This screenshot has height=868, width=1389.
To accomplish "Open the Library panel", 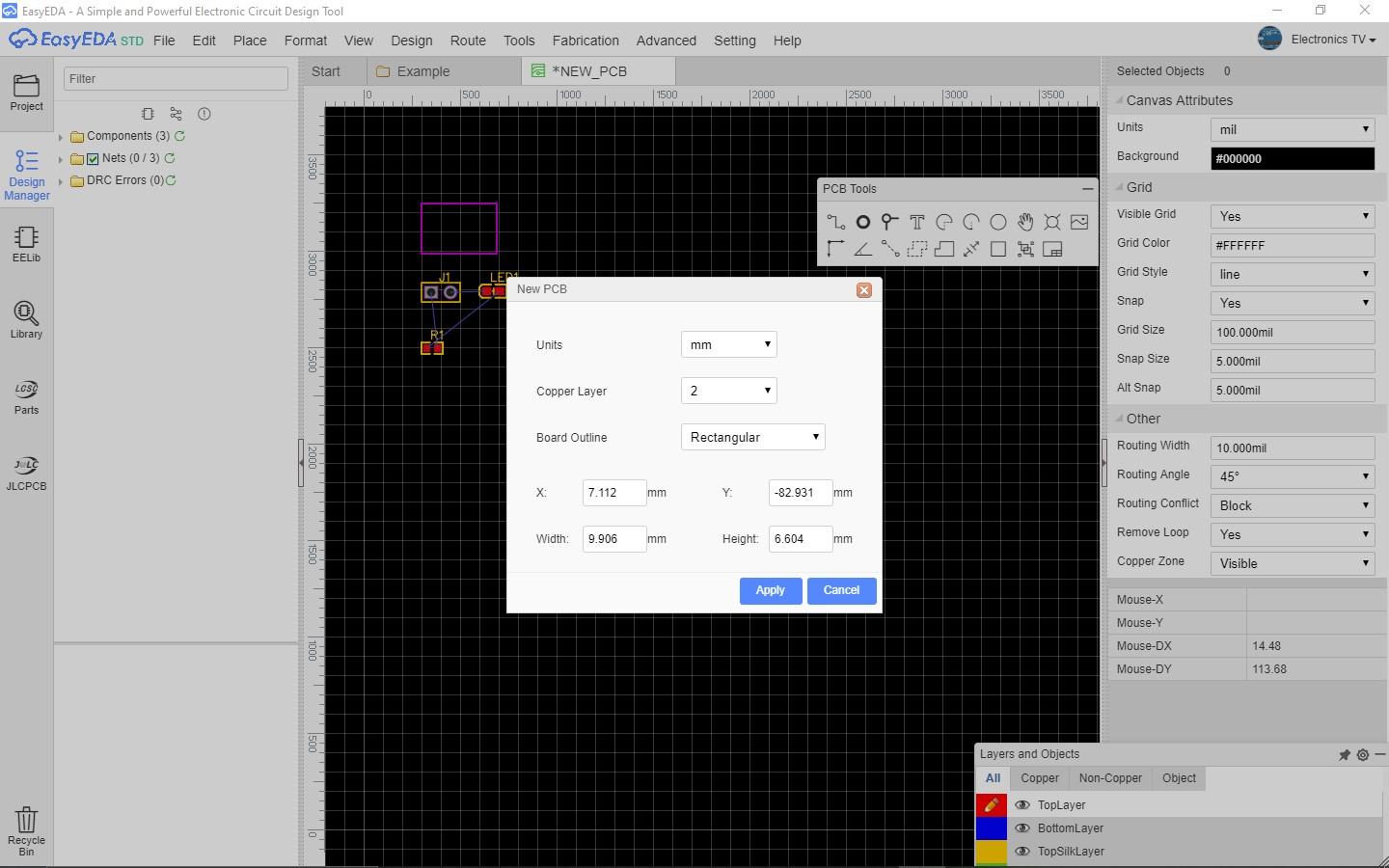I will 26,320.
